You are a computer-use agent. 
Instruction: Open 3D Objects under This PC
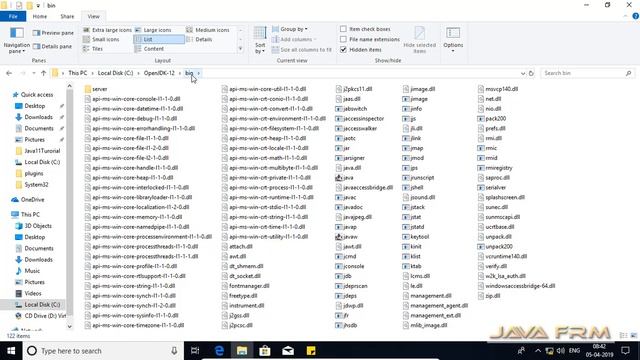click(x=33, y=226)
